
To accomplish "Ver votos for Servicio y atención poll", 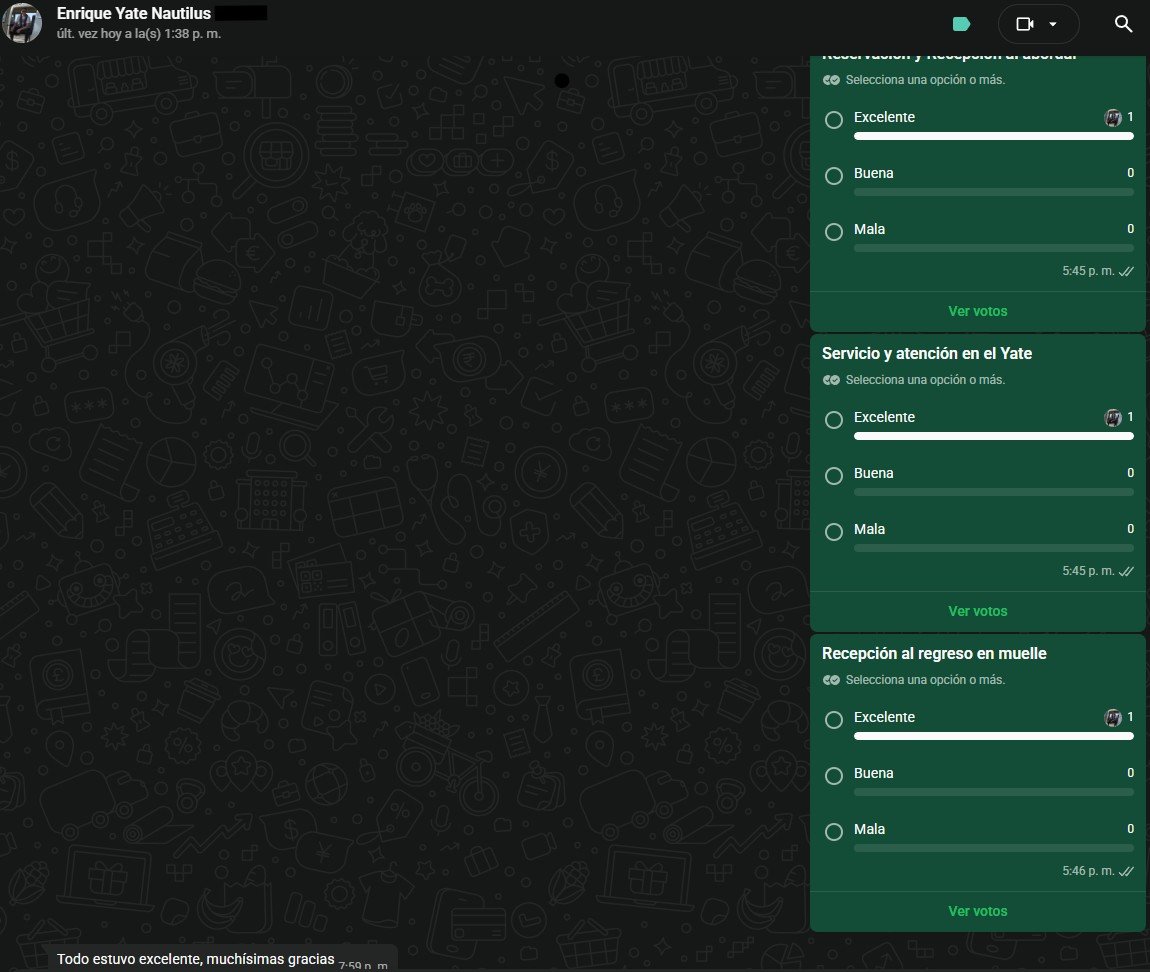I will click(x=978, y=611).
